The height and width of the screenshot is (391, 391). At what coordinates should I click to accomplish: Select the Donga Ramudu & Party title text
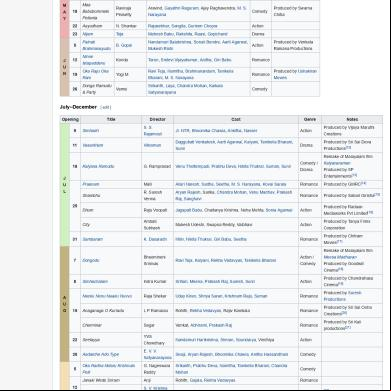pyautogui.click(x=97, y=89)
